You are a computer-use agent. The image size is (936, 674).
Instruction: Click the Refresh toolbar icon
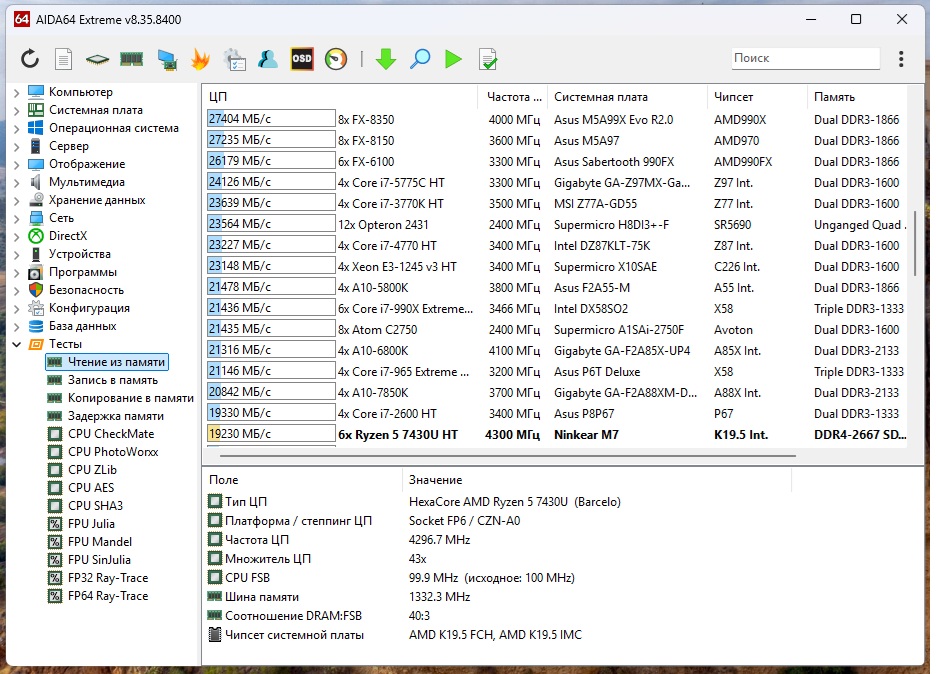click(30, 59)
